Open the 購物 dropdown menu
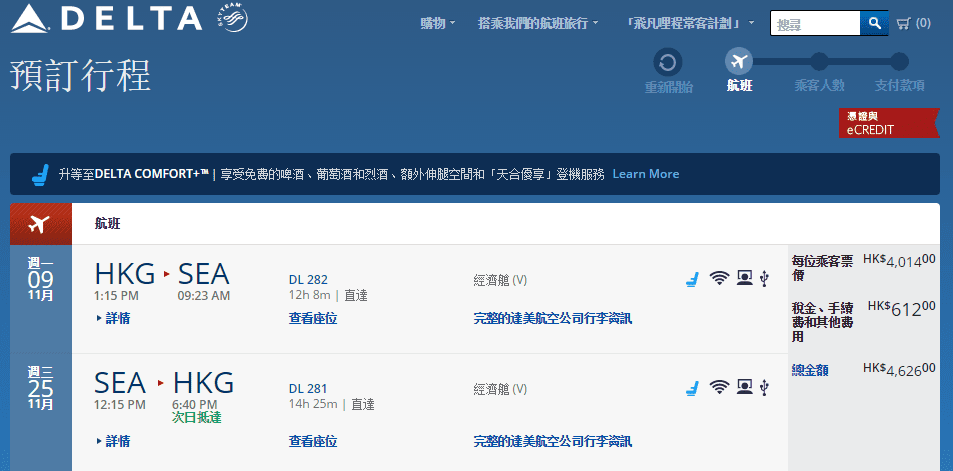Screen dimensions: 953x471 pyautogui.click(x=437, y=23)
